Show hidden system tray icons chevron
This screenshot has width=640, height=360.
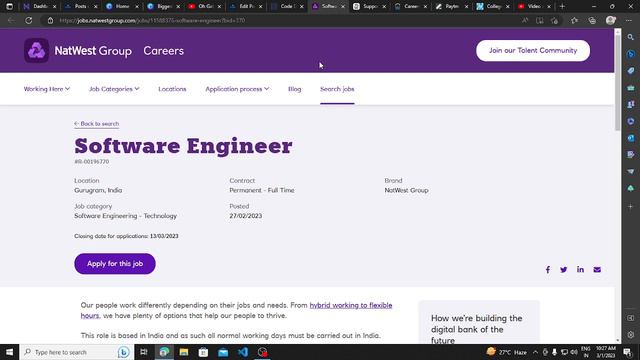click(535, 352)
